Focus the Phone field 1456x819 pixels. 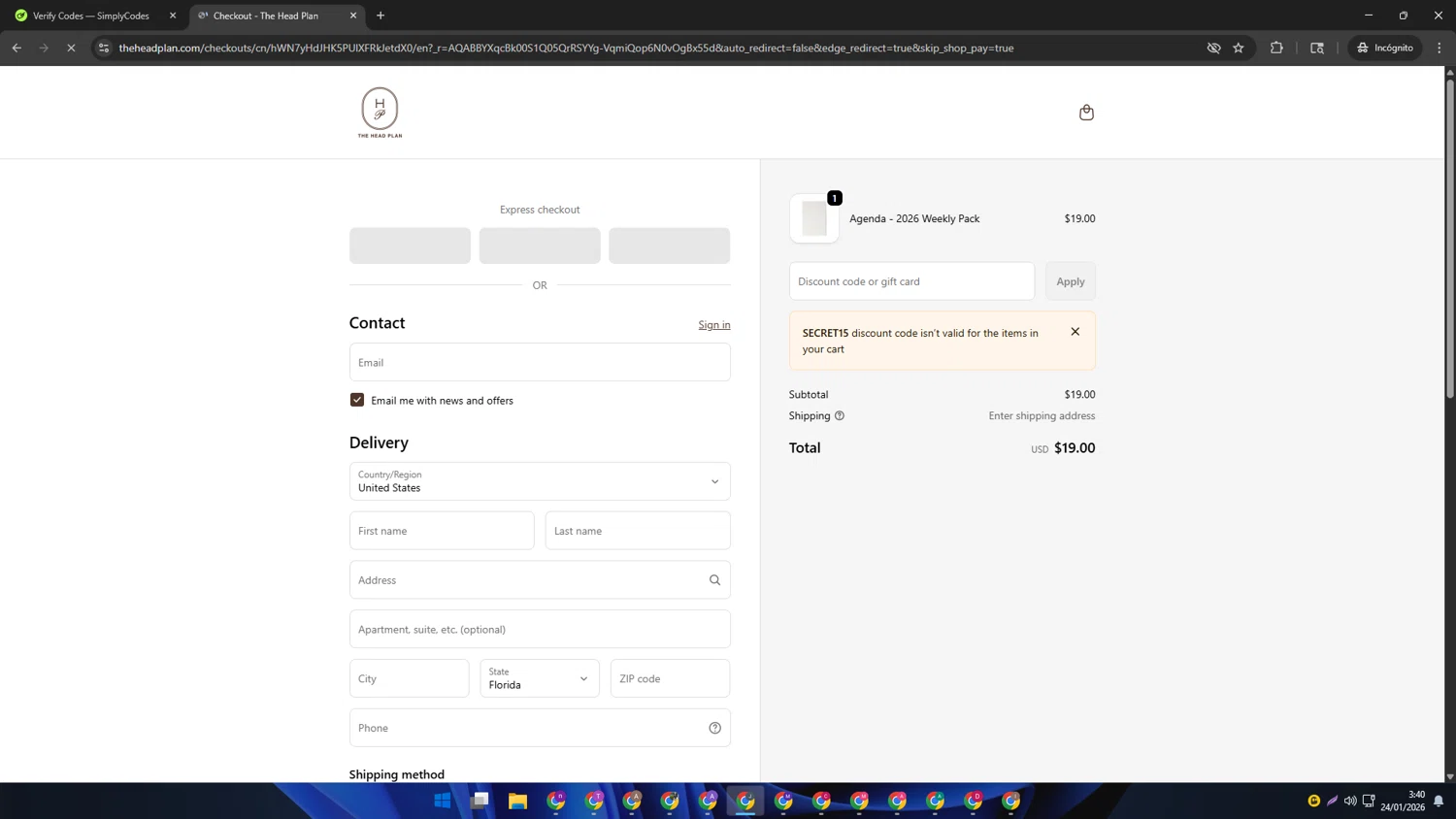[540, 728]
